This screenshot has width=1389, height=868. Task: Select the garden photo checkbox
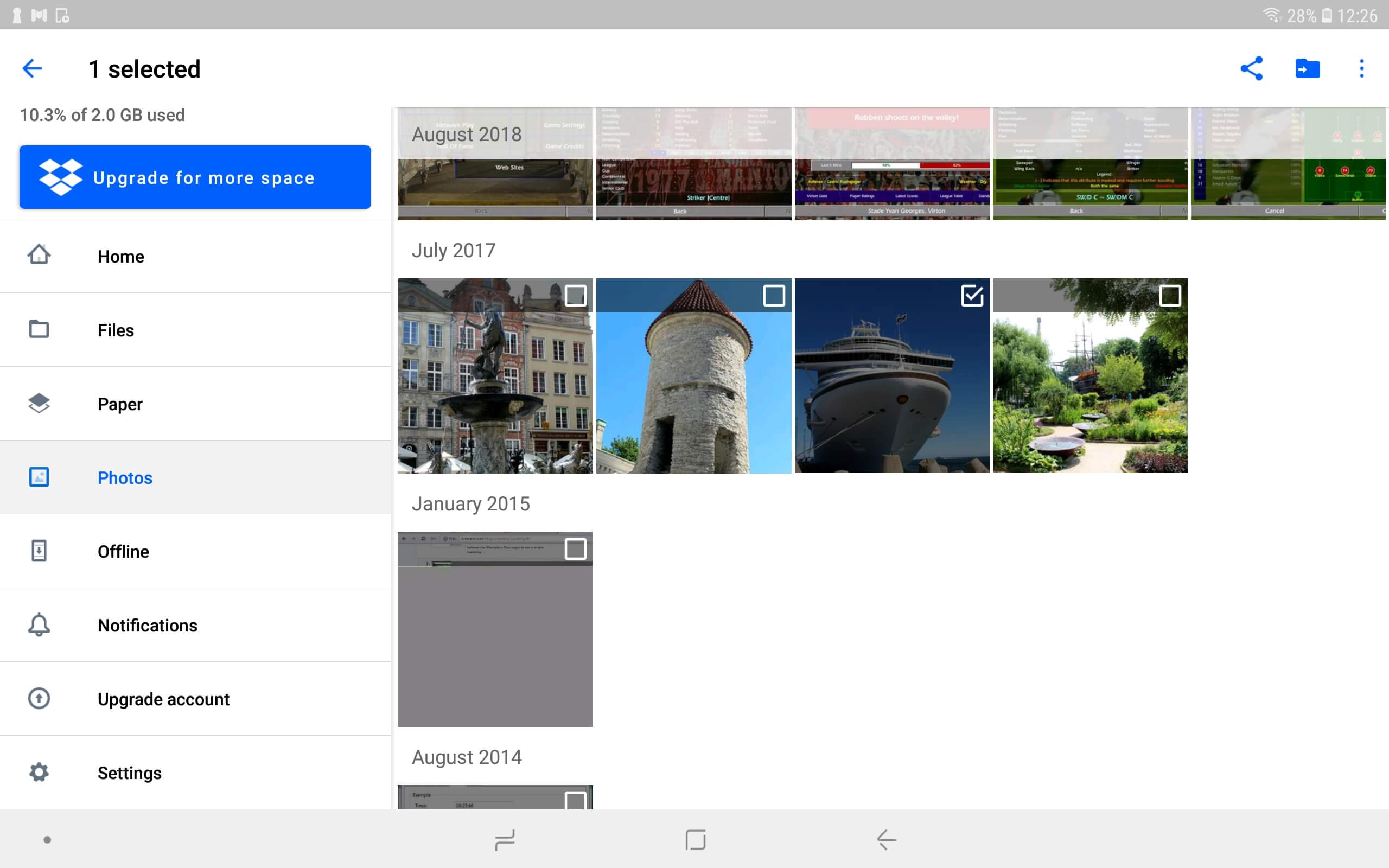[1170, 296]
